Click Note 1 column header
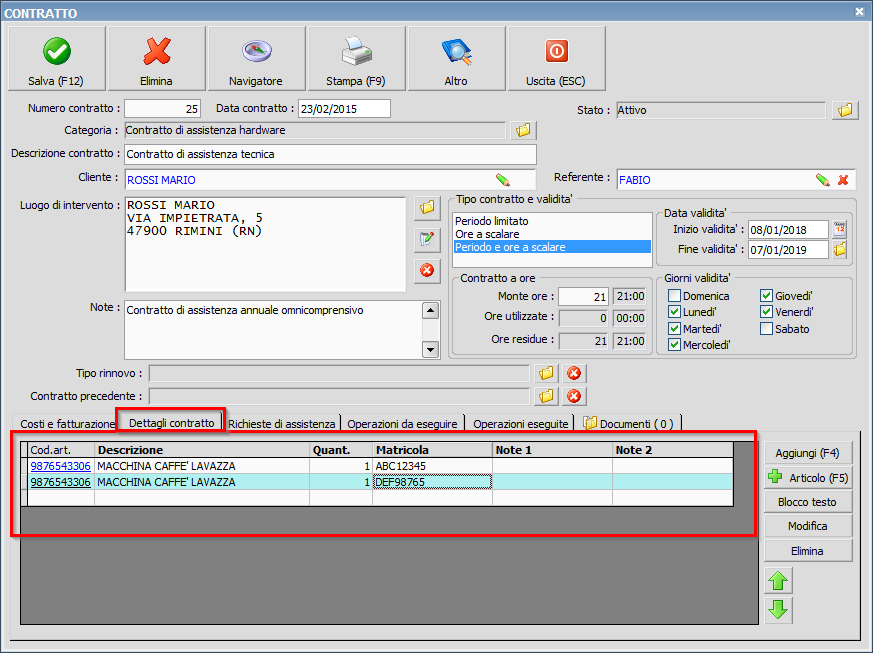The width and height of the screenshot is (873, 653). 552,450
